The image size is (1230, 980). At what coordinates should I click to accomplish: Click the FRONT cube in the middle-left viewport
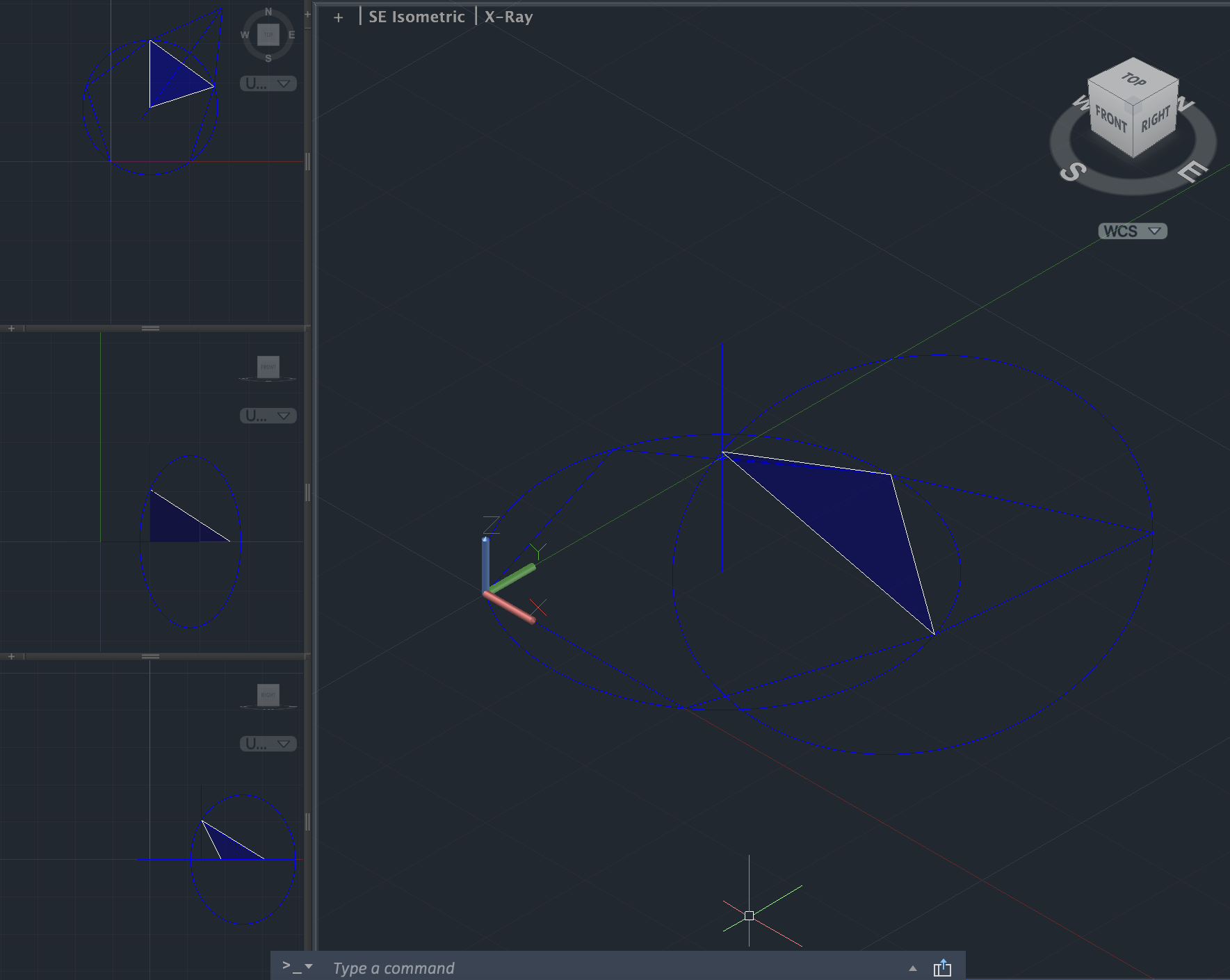268,367
